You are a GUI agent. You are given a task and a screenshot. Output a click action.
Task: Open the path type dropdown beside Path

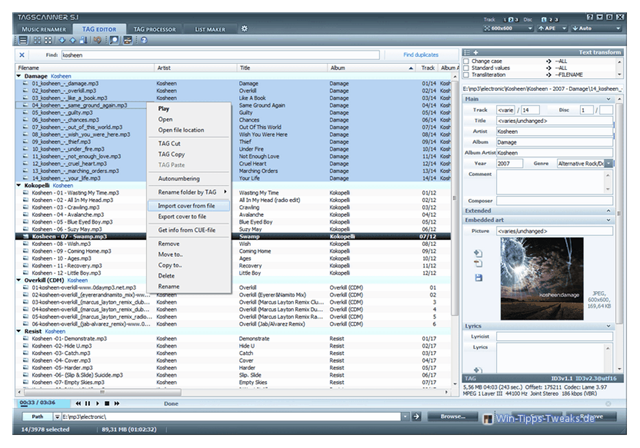coord(57,417)
